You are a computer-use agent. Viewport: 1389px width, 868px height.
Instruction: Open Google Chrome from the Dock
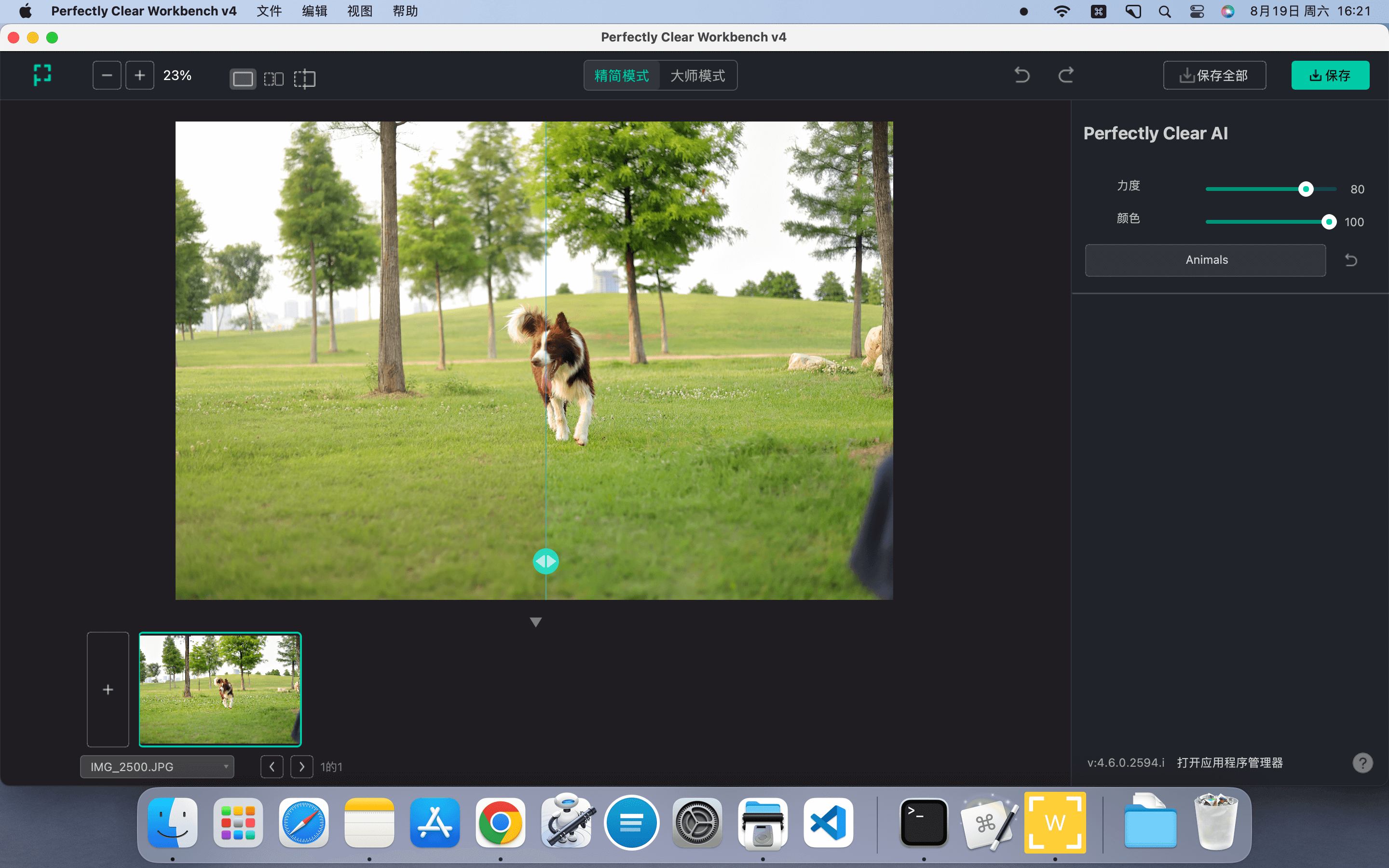click(x=500, y=823)
